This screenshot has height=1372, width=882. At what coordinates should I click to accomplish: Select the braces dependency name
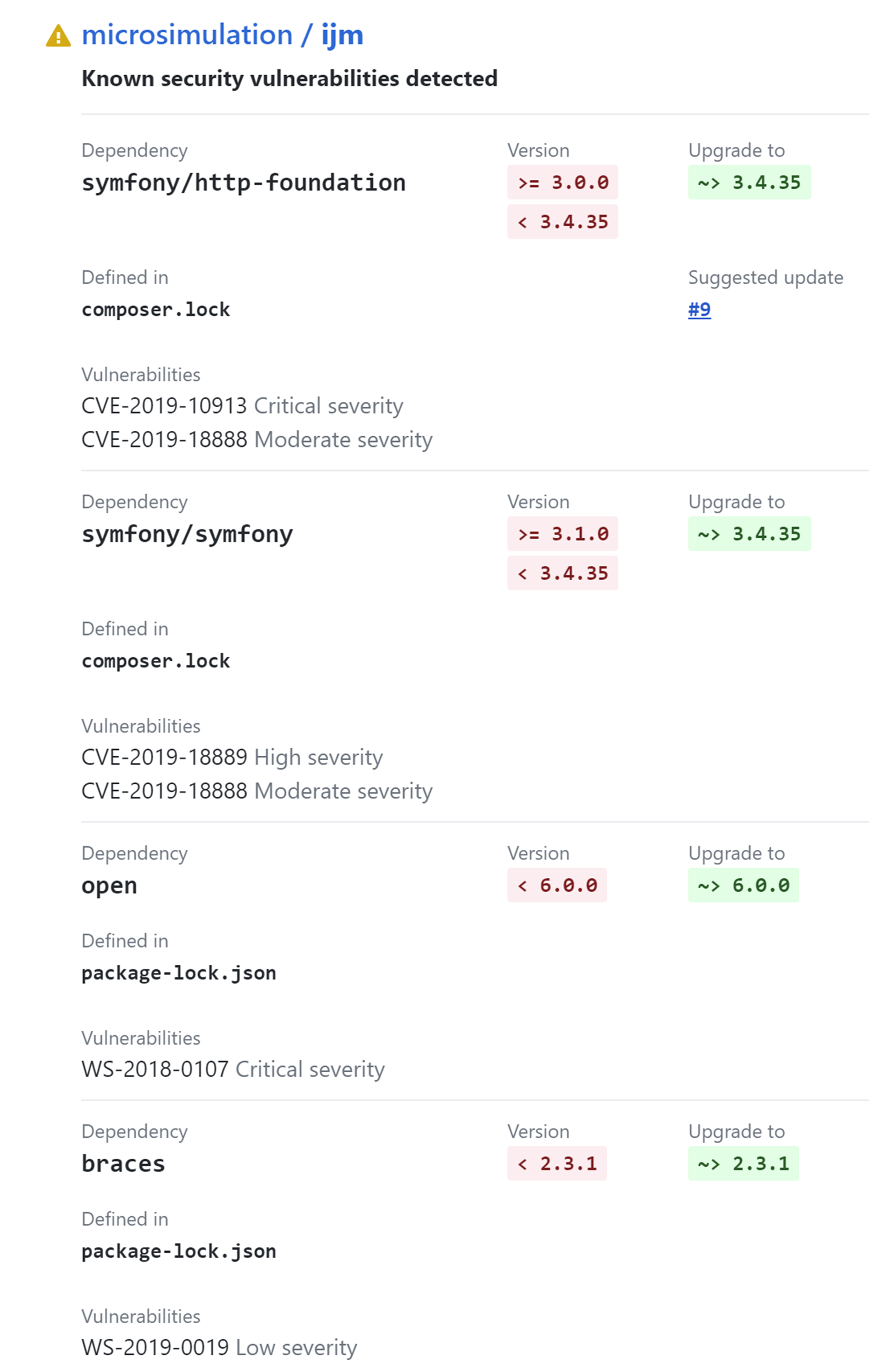[x=123, y=1163]
